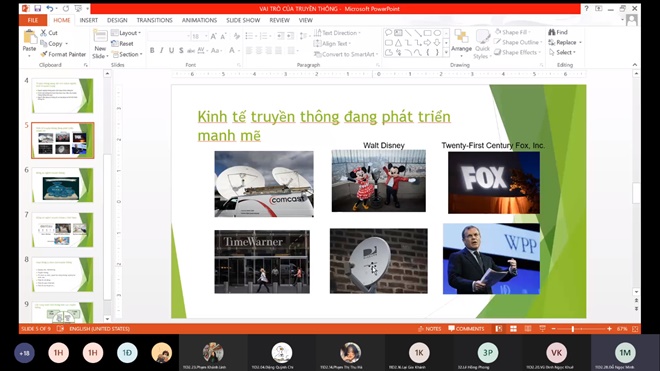Open the FILE tab

coord(32,20)
